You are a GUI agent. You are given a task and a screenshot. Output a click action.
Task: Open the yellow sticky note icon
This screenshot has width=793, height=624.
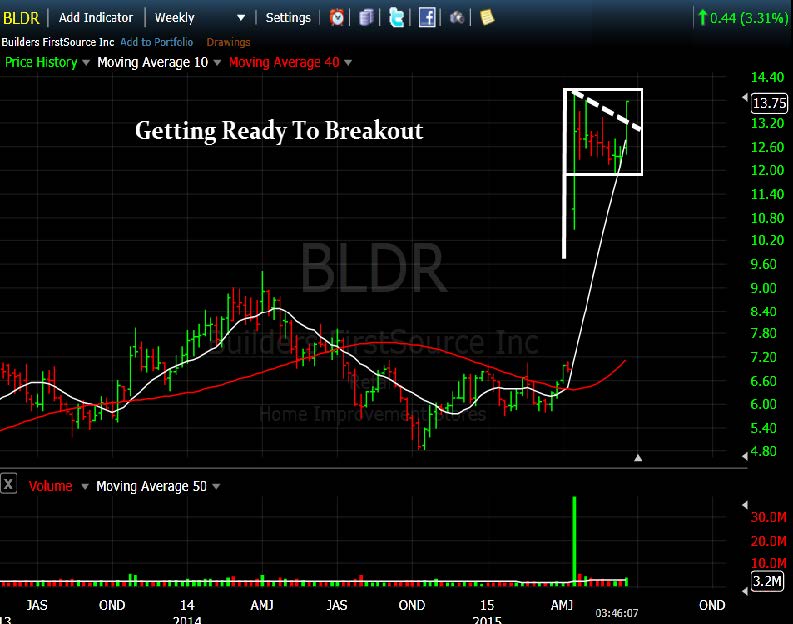tap(487, 18)
